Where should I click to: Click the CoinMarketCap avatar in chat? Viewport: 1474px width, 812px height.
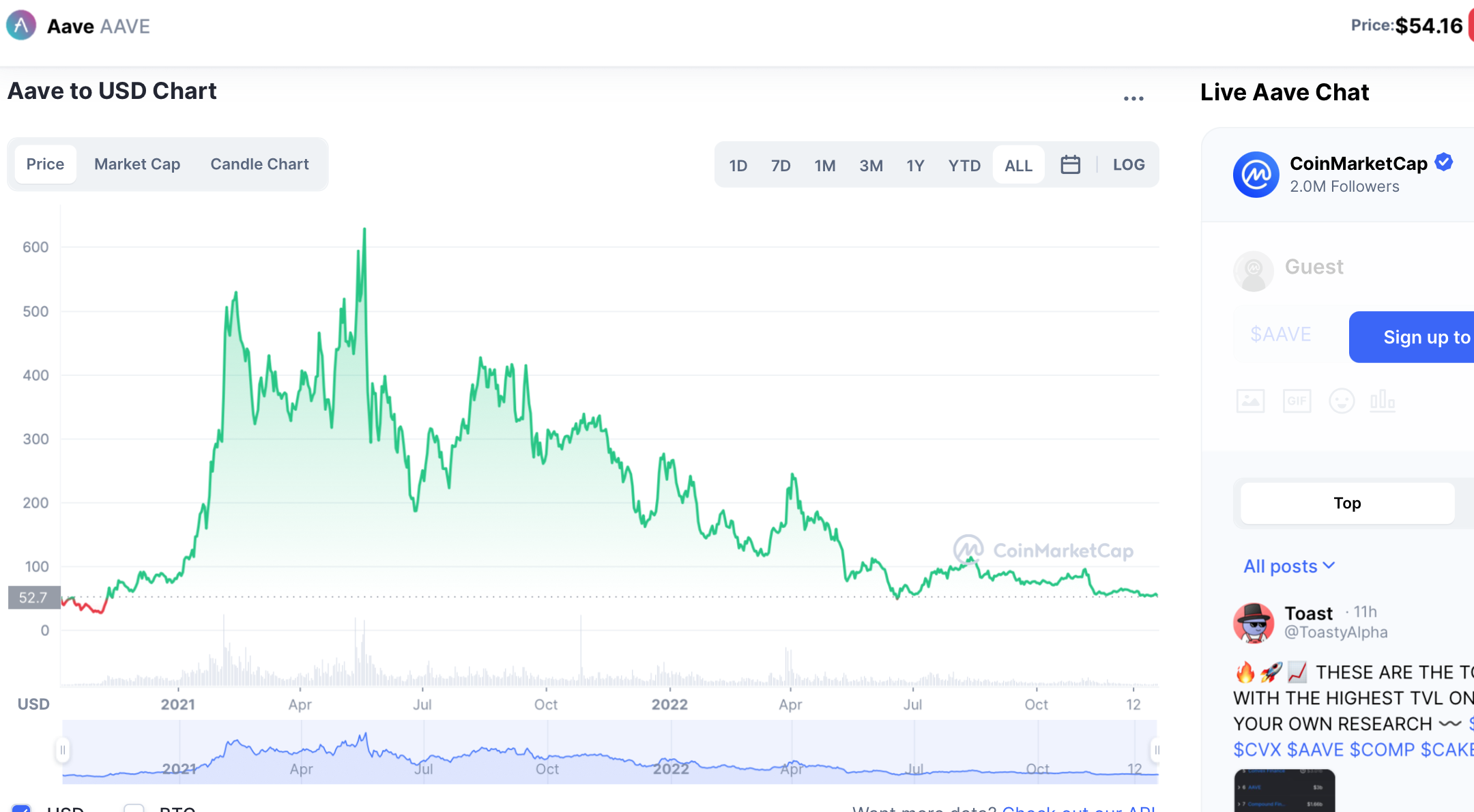1256,175
